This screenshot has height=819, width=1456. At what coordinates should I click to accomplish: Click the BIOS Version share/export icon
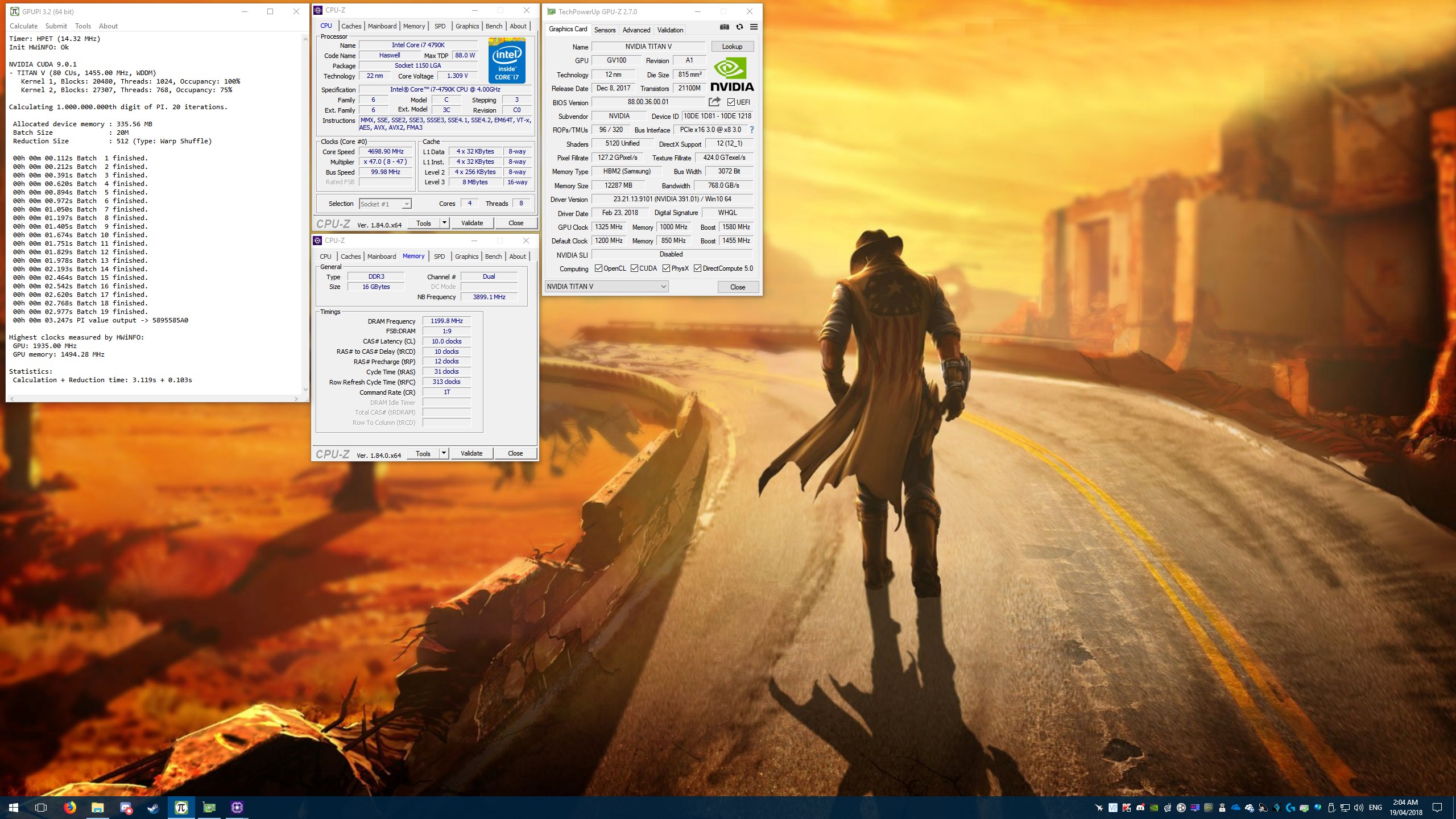tap(714, 102)
